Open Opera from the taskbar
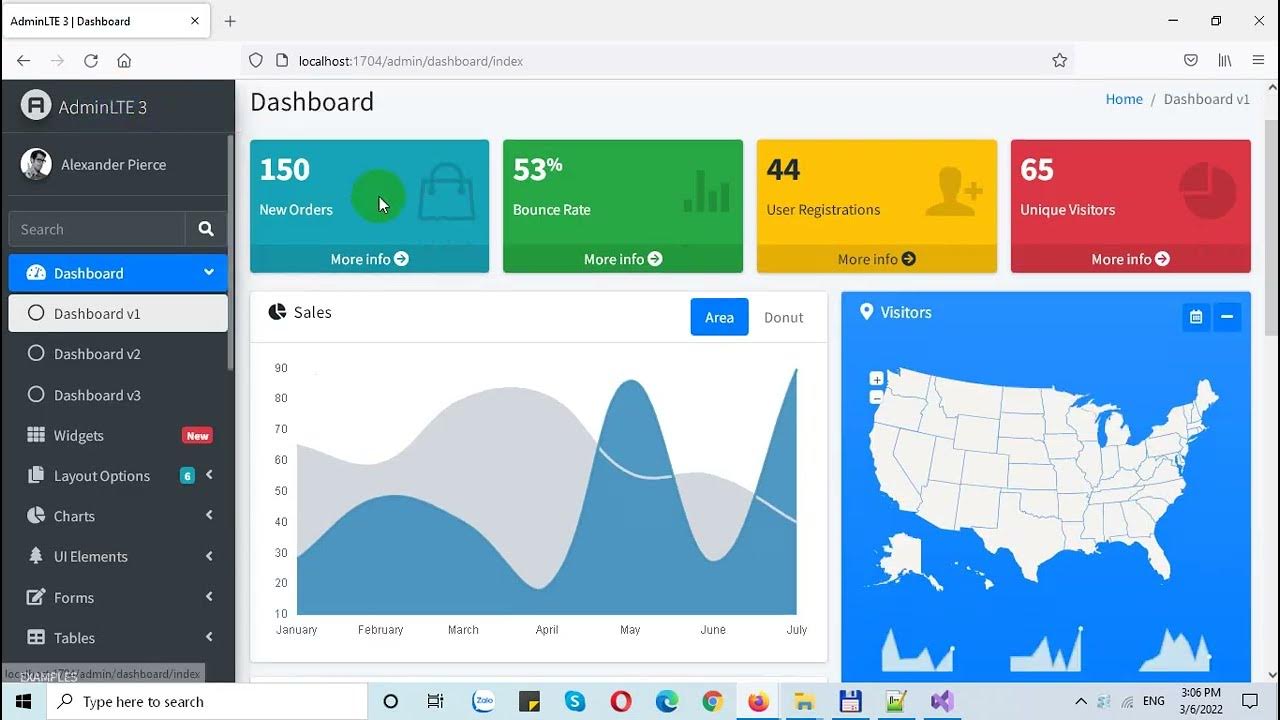The width and height of the screenshot is (1280, 720). click(x=621, y=701)
